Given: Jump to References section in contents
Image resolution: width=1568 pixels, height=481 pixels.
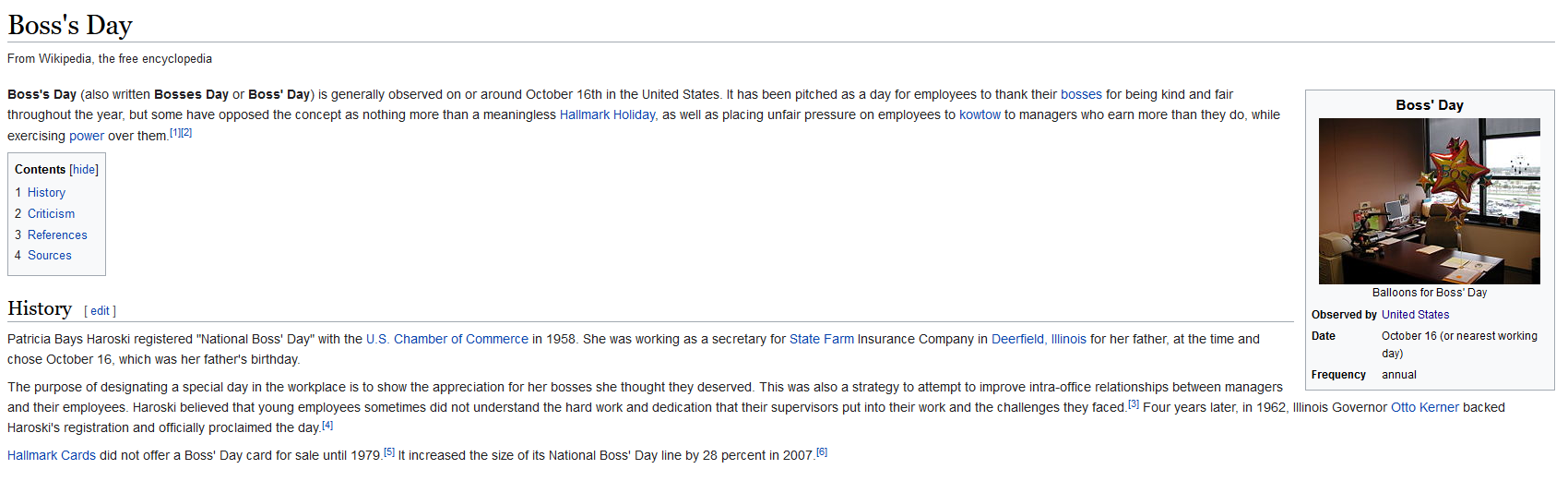Looking at the screenshot, I should coord(57,234).
